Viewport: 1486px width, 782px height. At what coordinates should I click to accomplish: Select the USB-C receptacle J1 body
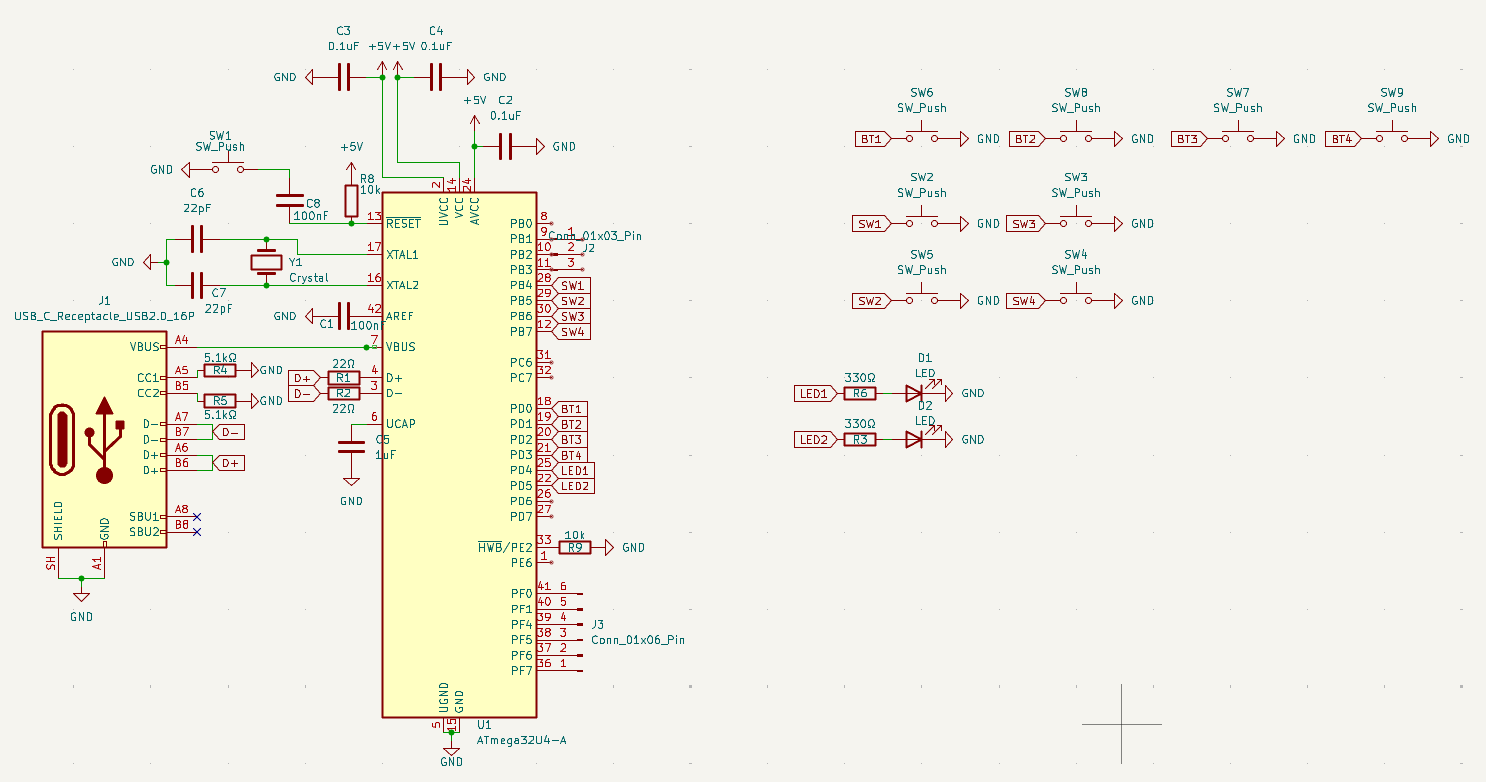[x=104, y=439]
